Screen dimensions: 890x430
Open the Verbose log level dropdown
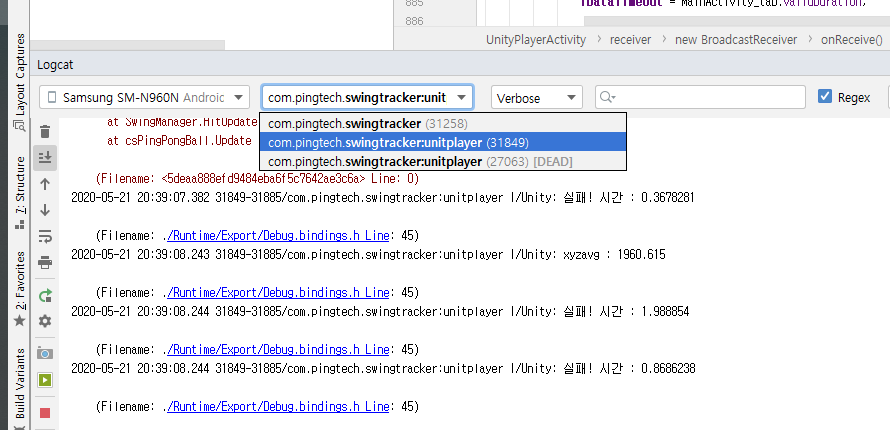[x=536, y=98]
